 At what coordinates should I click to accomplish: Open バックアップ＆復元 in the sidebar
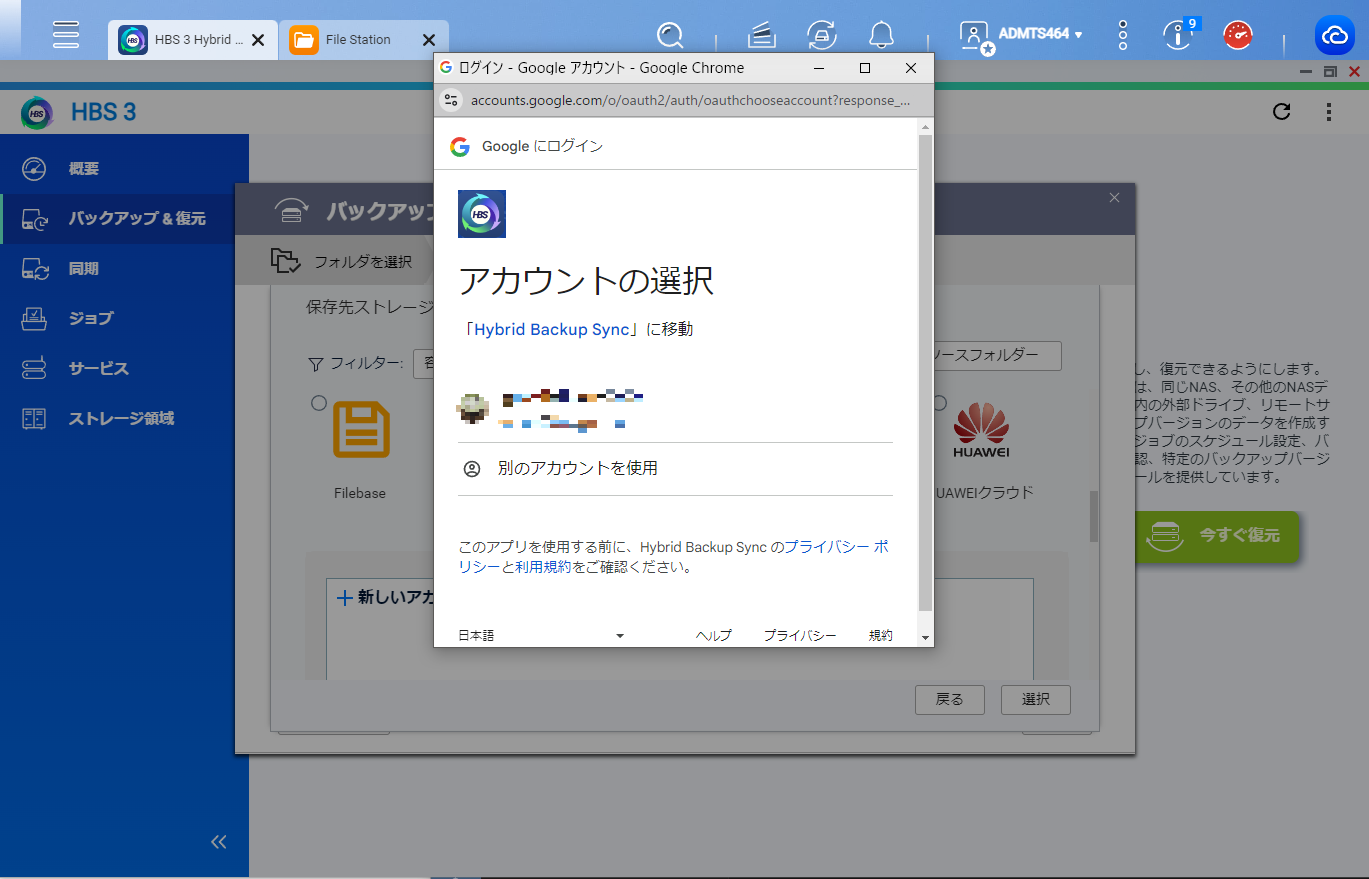pos(124,218)
